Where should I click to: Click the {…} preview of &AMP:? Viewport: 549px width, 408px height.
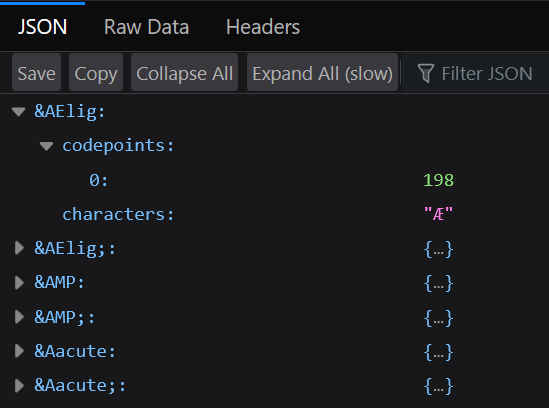(438, 283)
